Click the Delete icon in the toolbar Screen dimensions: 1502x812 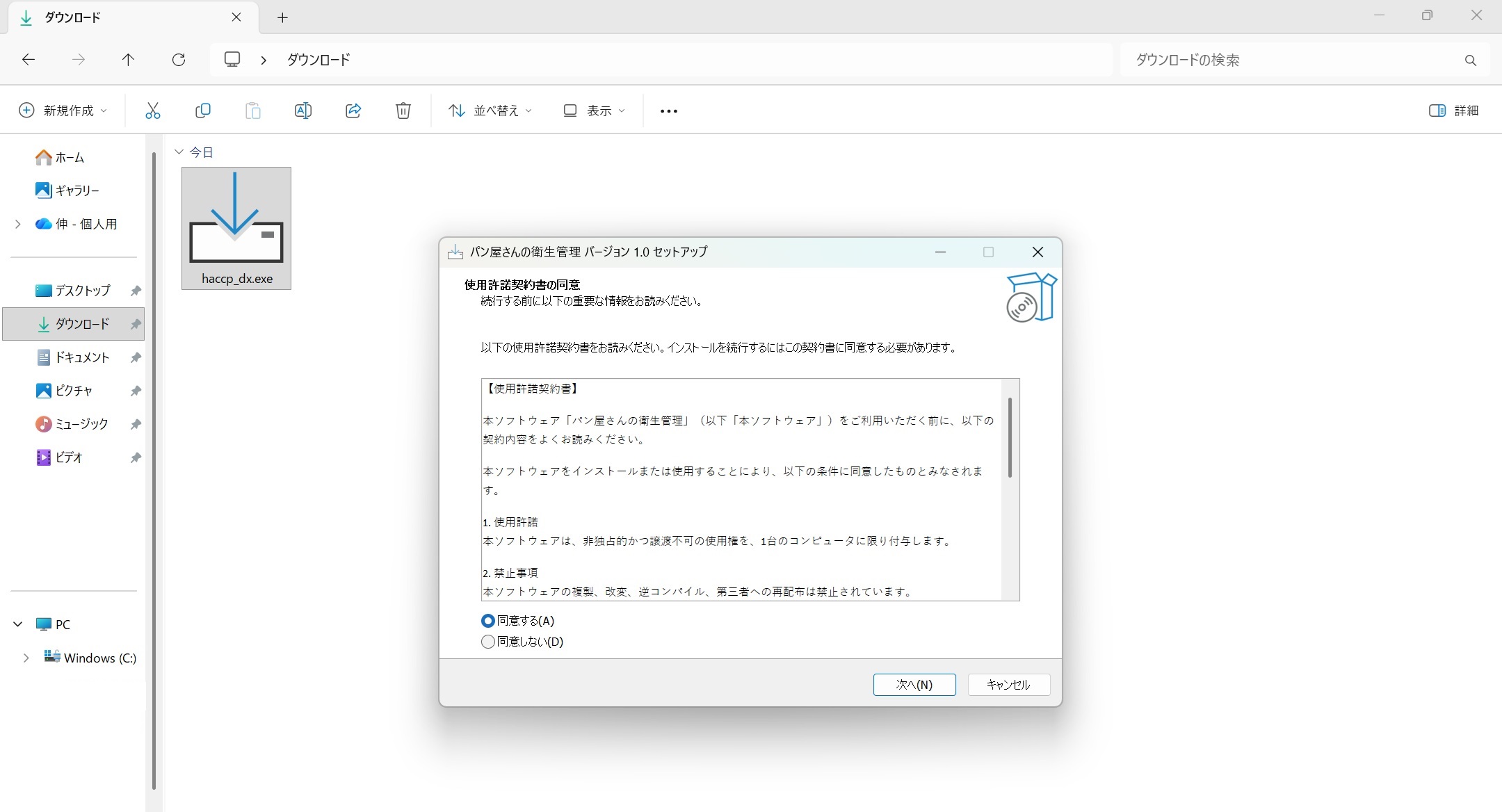[x=403, y=111]
